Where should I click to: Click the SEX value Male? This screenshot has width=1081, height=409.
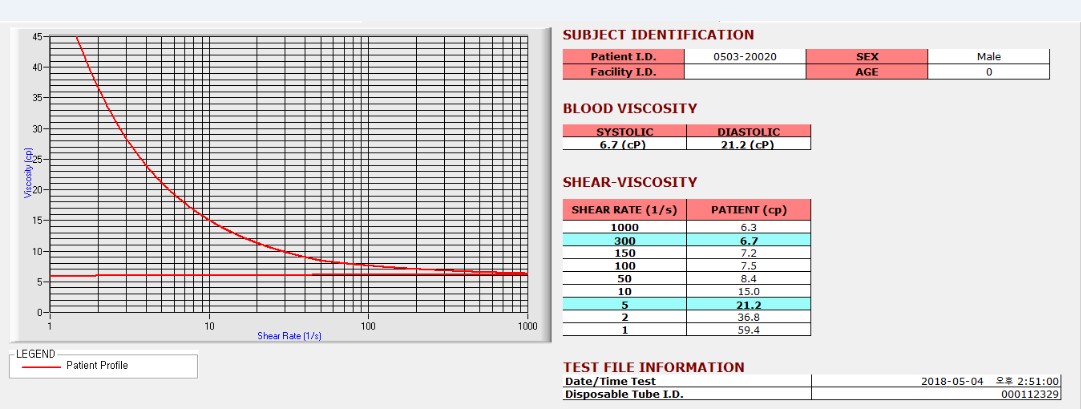tap(989, 57)
